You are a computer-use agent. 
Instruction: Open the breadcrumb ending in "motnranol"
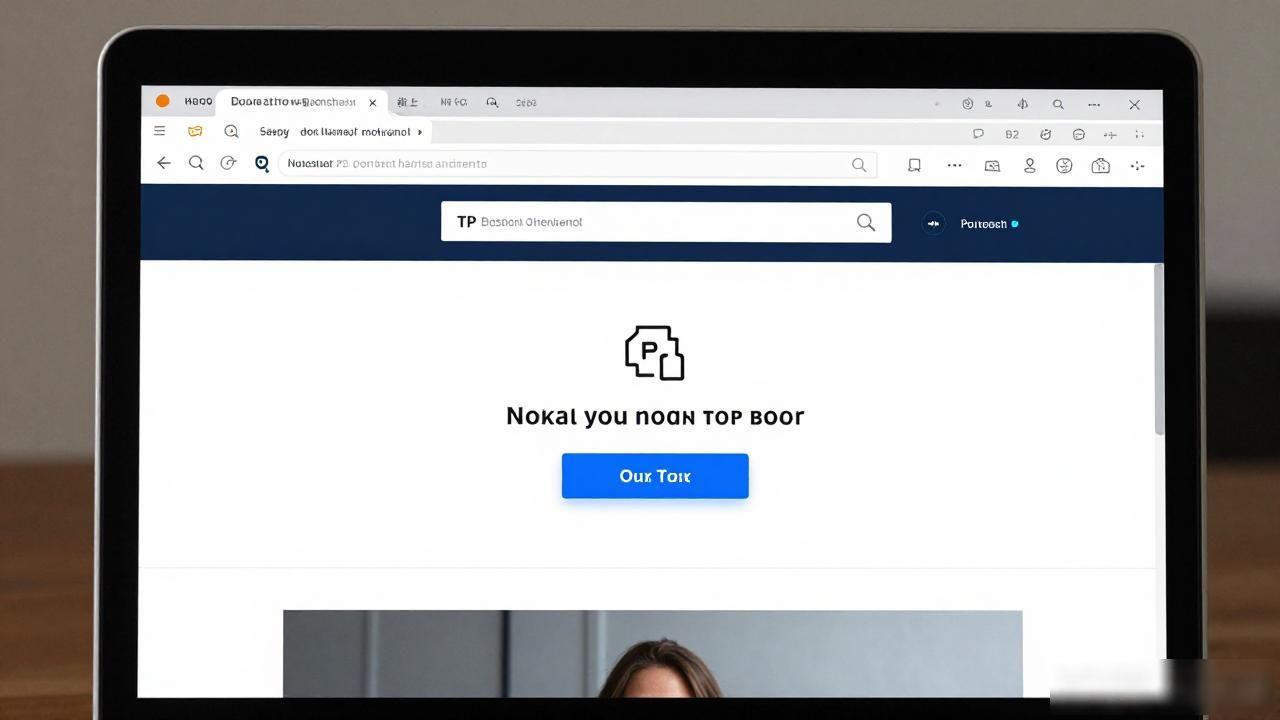click(x=355, y=132)
